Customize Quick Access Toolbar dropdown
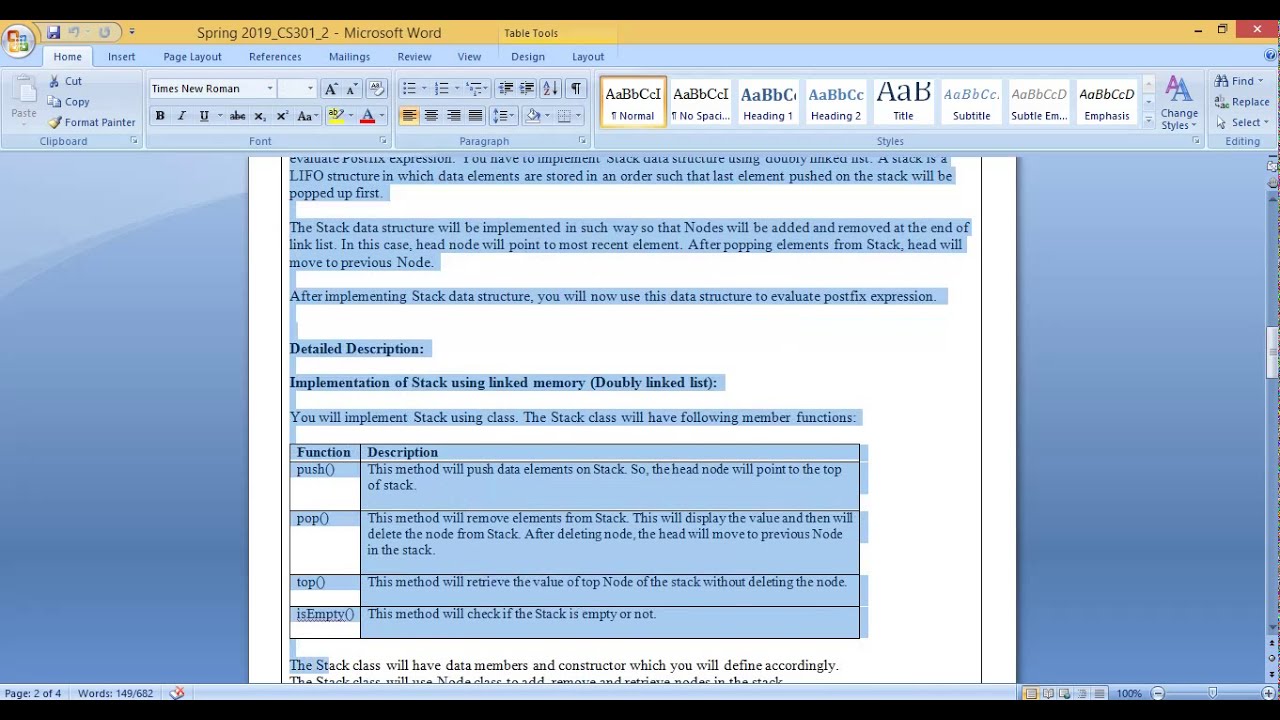Image resolution: width=1280 pixels, height=720 pixels. click(132, 32)
